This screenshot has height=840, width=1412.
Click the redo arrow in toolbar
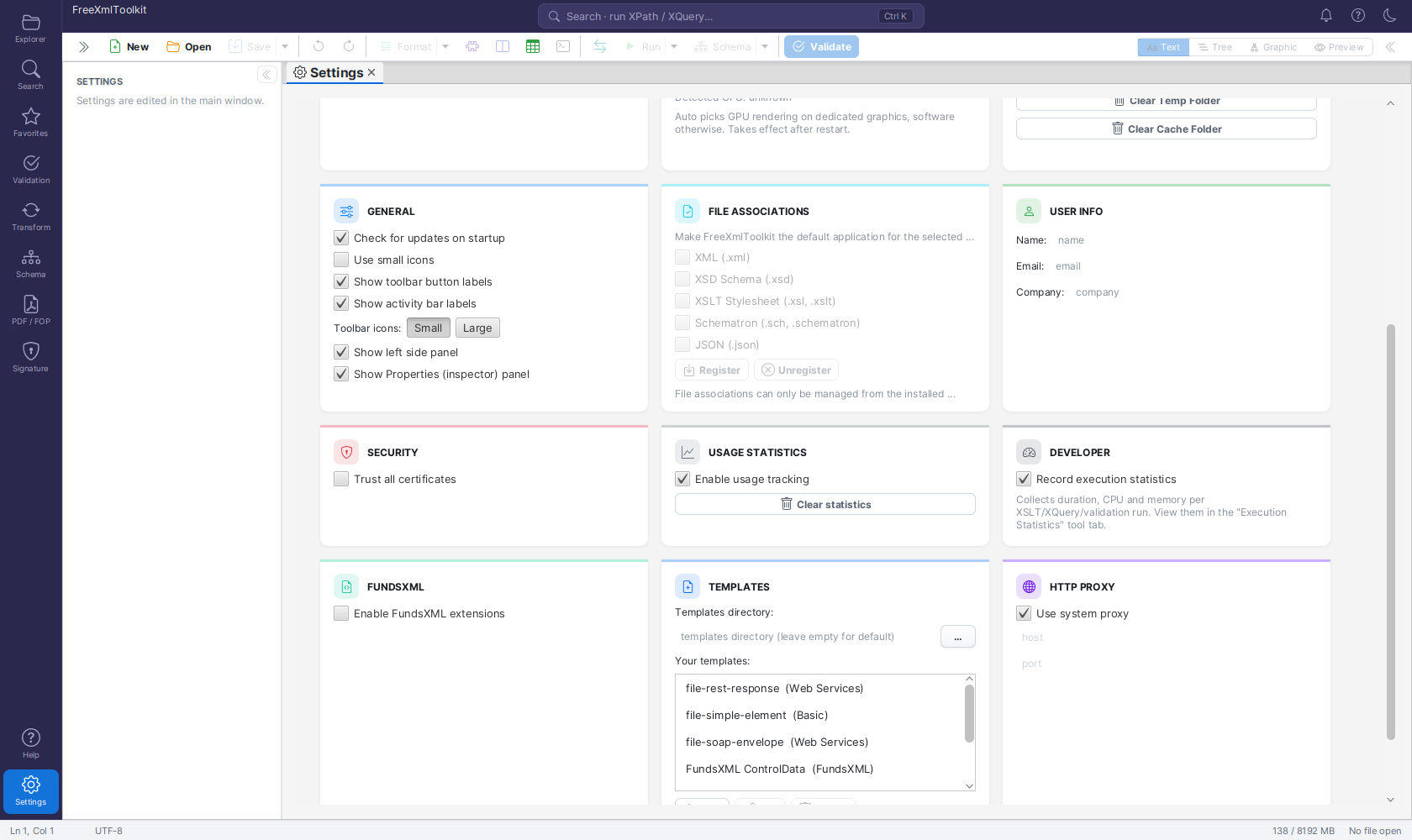pyautogui.click(x=349, y=47)
